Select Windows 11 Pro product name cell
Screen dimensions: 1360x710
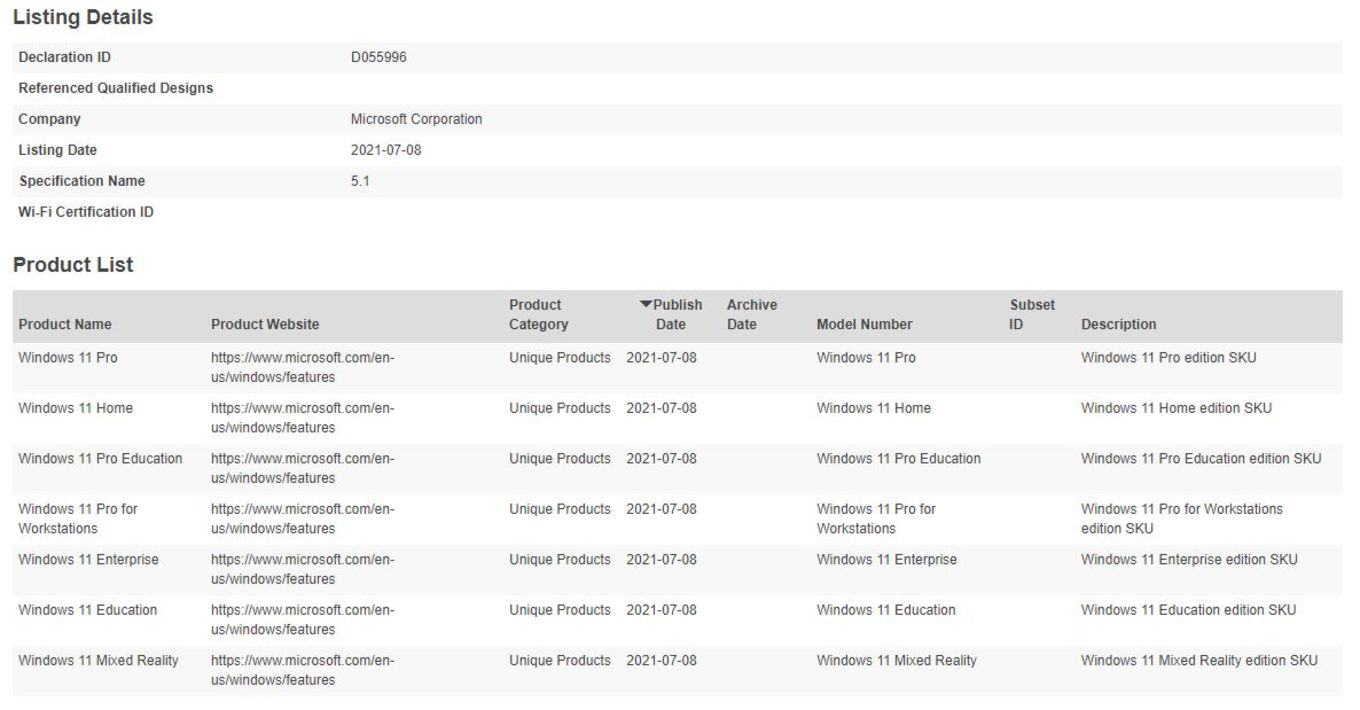coord(68,357)
